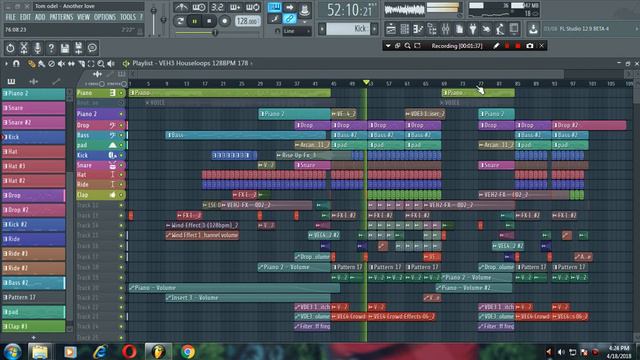Click the tempo tapper person icon
This screenshot has width=640, height=360.
tap(500, 29)
